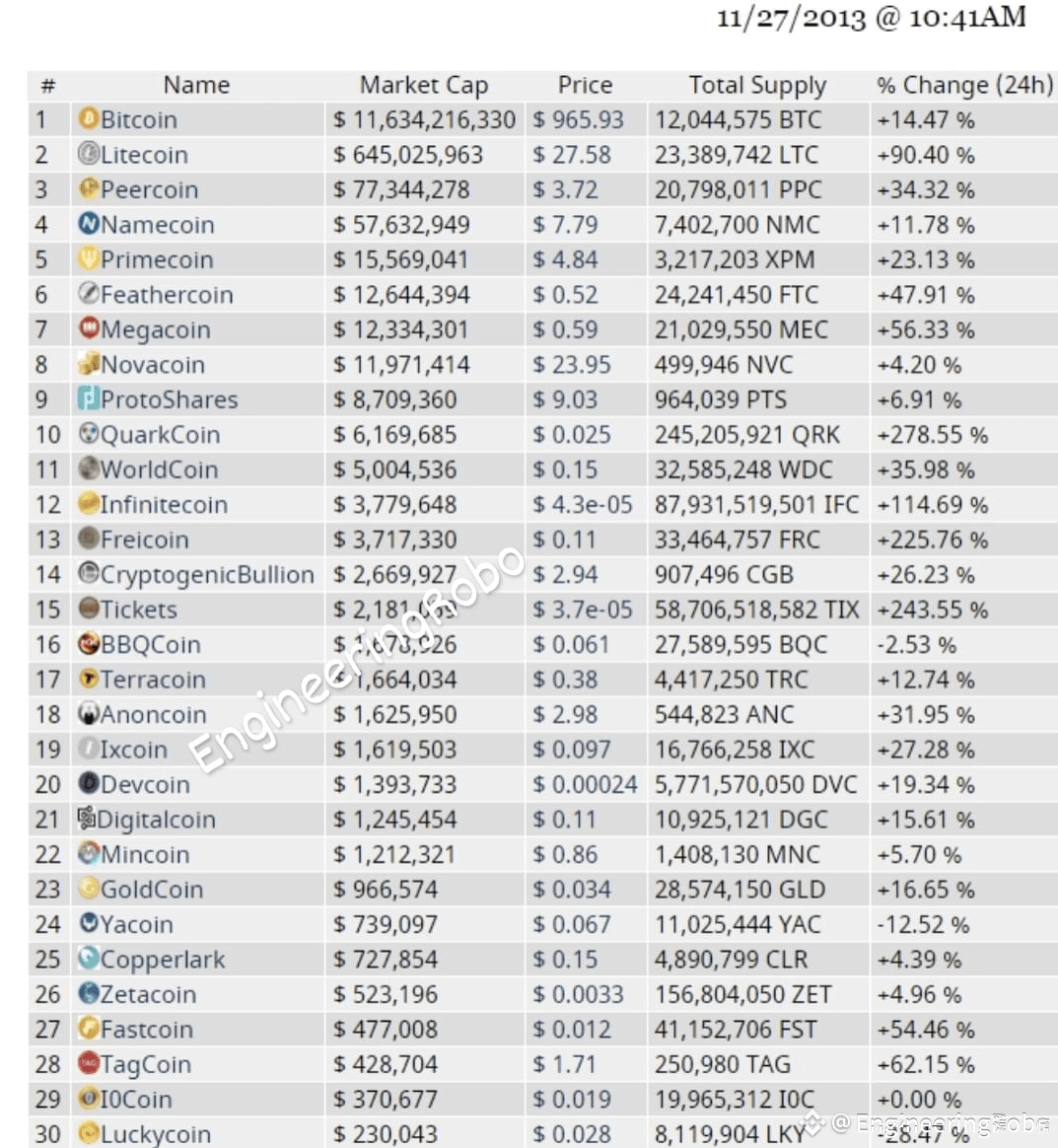Click Peercoin market cap $ 77,344,278
The width and height of the screenshot is (1058, 1148).
coord(401,189)
